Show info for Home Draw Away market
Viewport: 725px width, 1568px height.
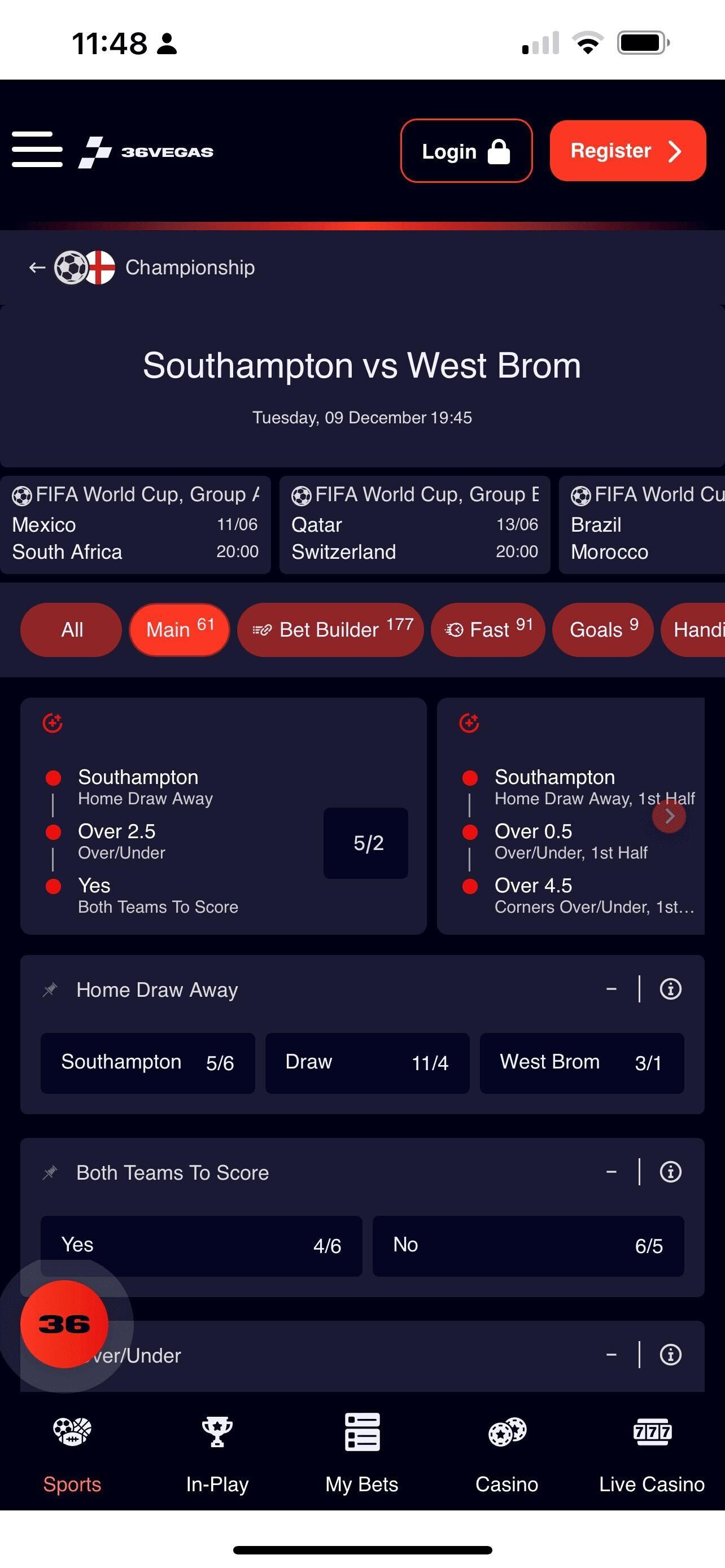[x=670, y=989]
